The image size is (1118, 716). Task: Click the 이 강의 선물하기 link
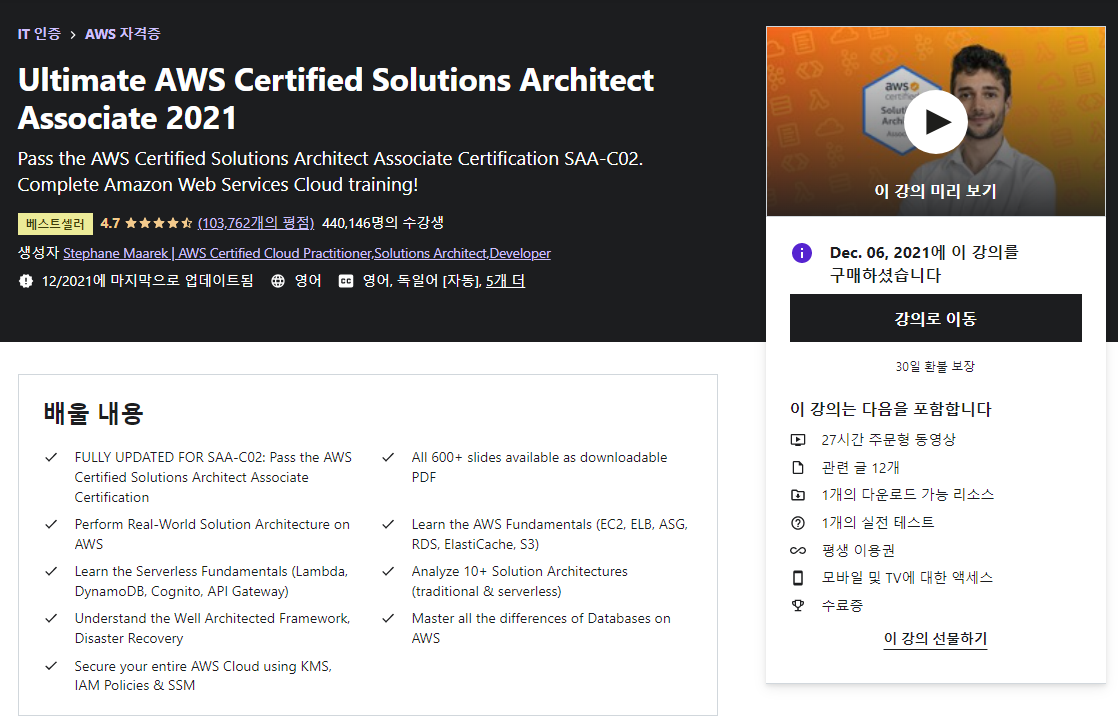[935, 638]
